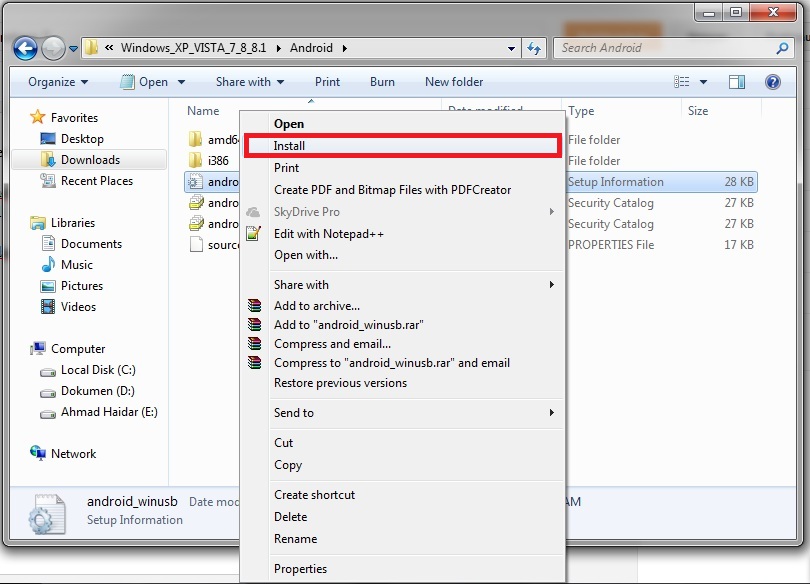The width and height of the screenshot is (810, 584).
Task: Click the Forward navigation arrow
Action: (53, 49)
